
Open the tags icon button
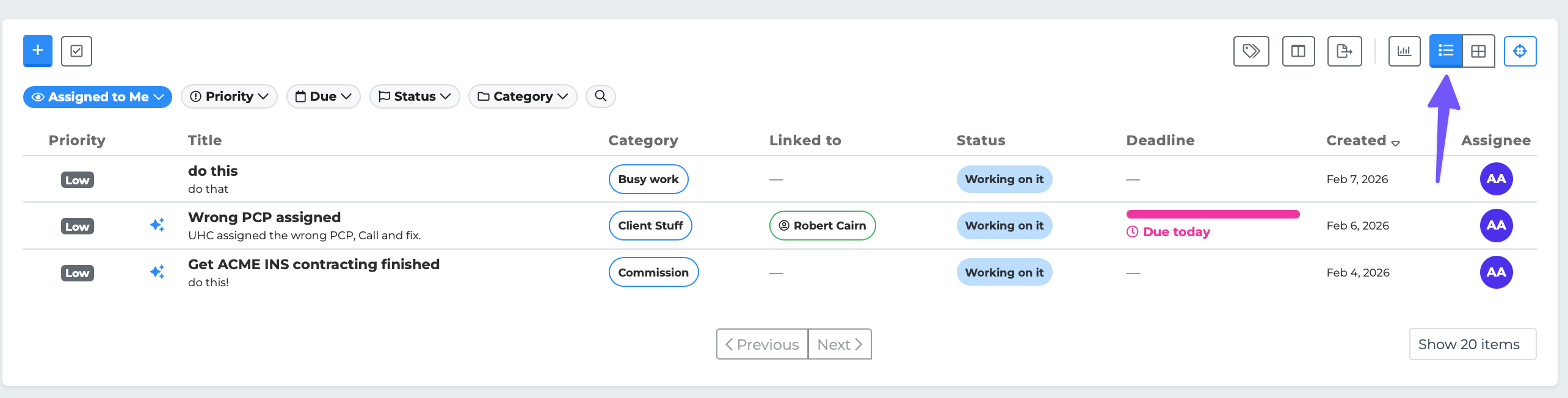coord(1251,51)
